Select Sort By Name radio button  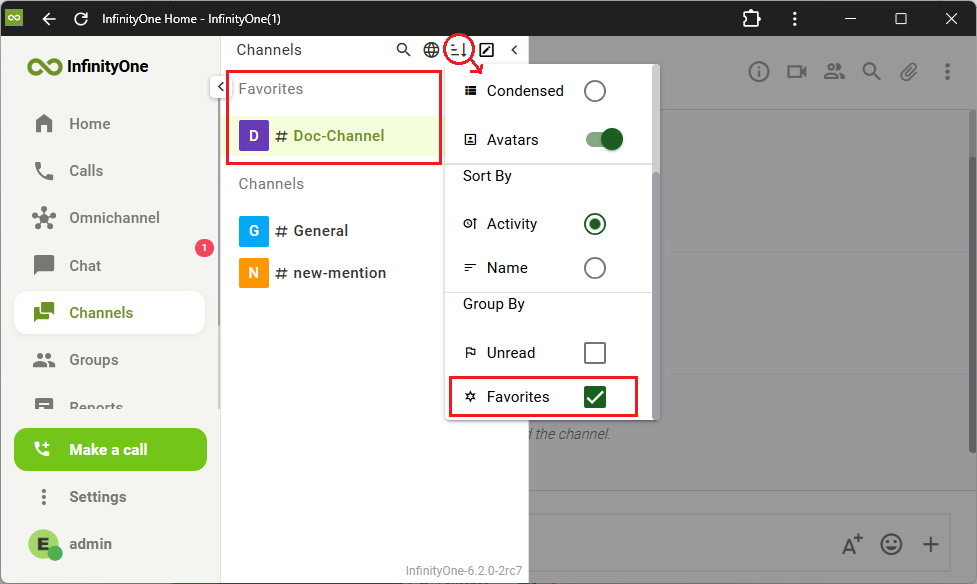click(594, 268)
